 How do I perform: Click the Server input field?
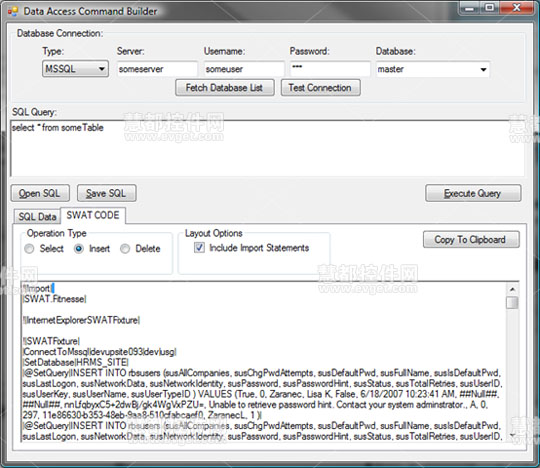[157, 69]
